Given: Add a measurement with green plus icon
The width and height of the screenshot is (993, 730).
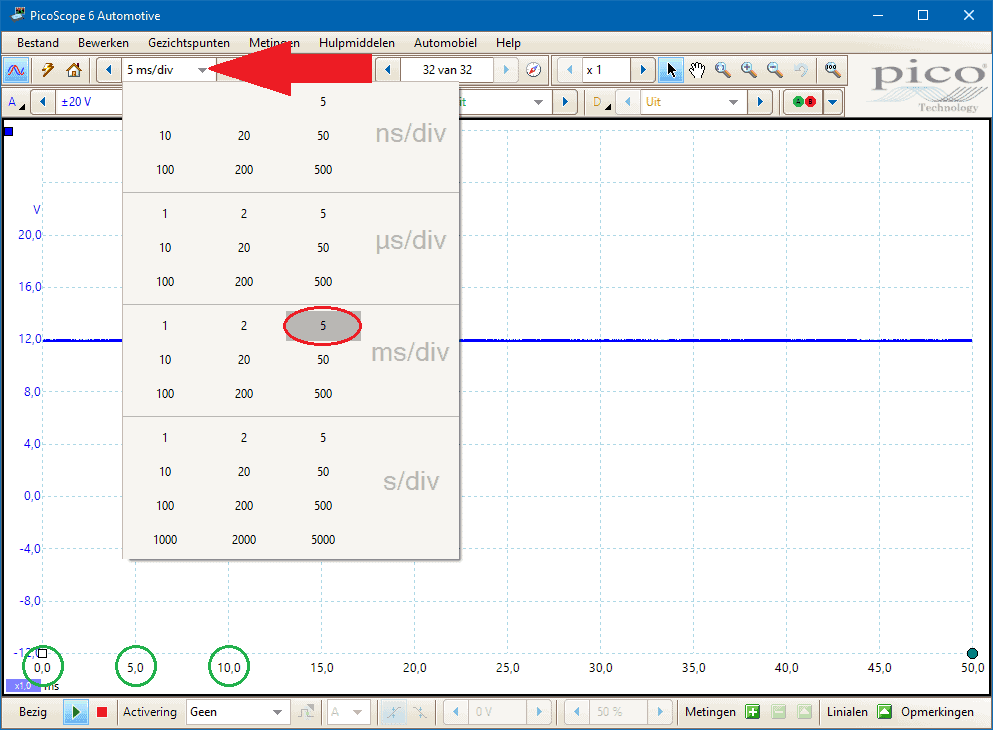Looking at the screenshot, I should 752,712.
